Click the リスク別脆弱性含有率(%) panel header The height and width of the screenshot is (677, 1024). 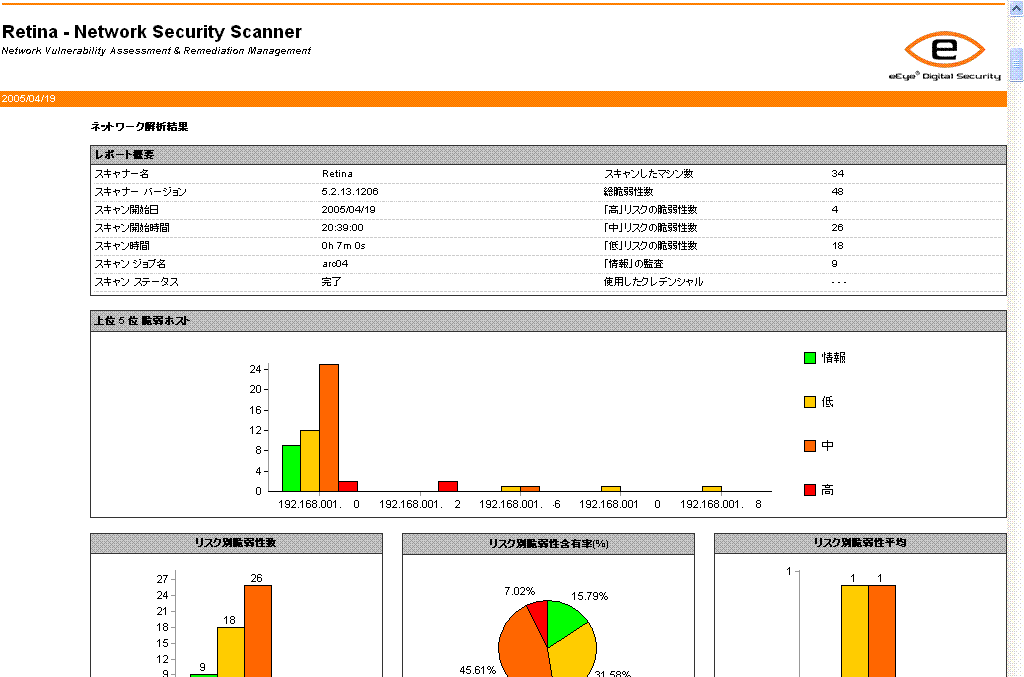click(x=549, y=543)
